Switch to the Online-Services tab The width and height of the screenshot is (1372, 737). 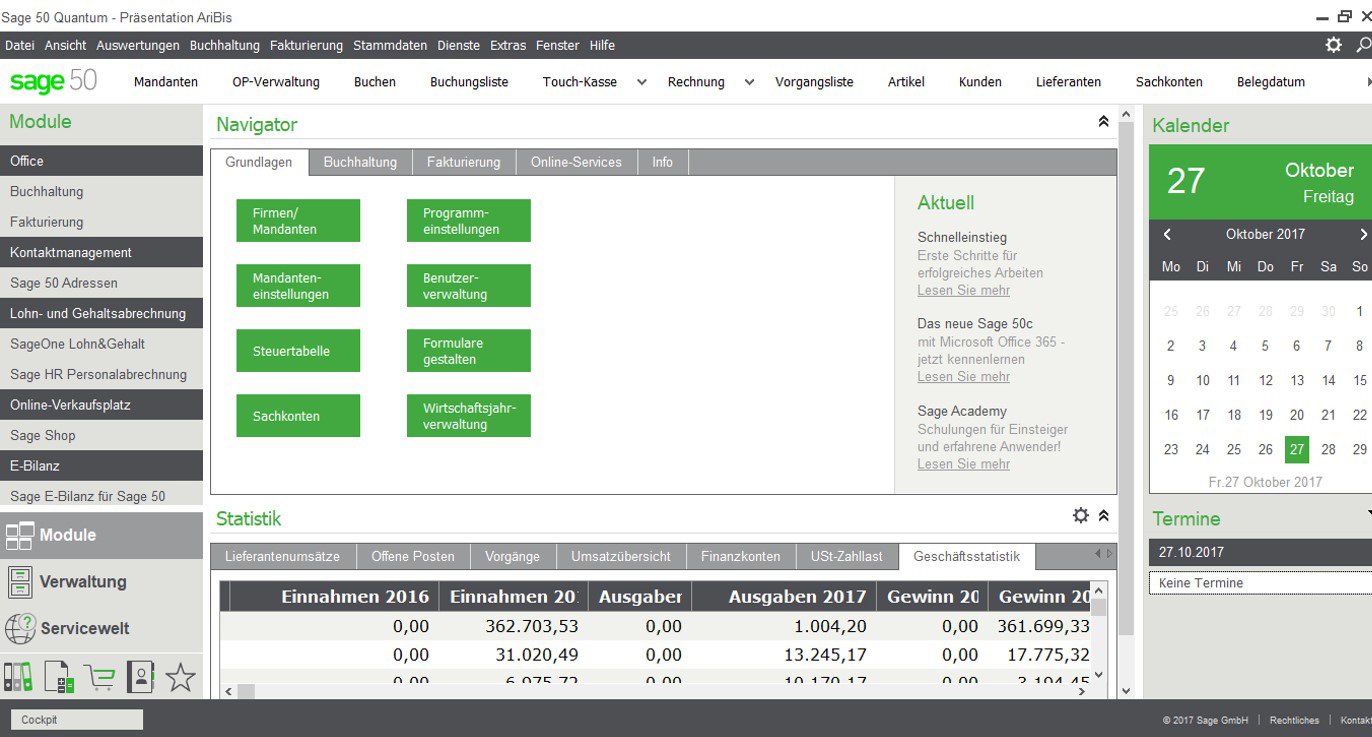point(576,162)
